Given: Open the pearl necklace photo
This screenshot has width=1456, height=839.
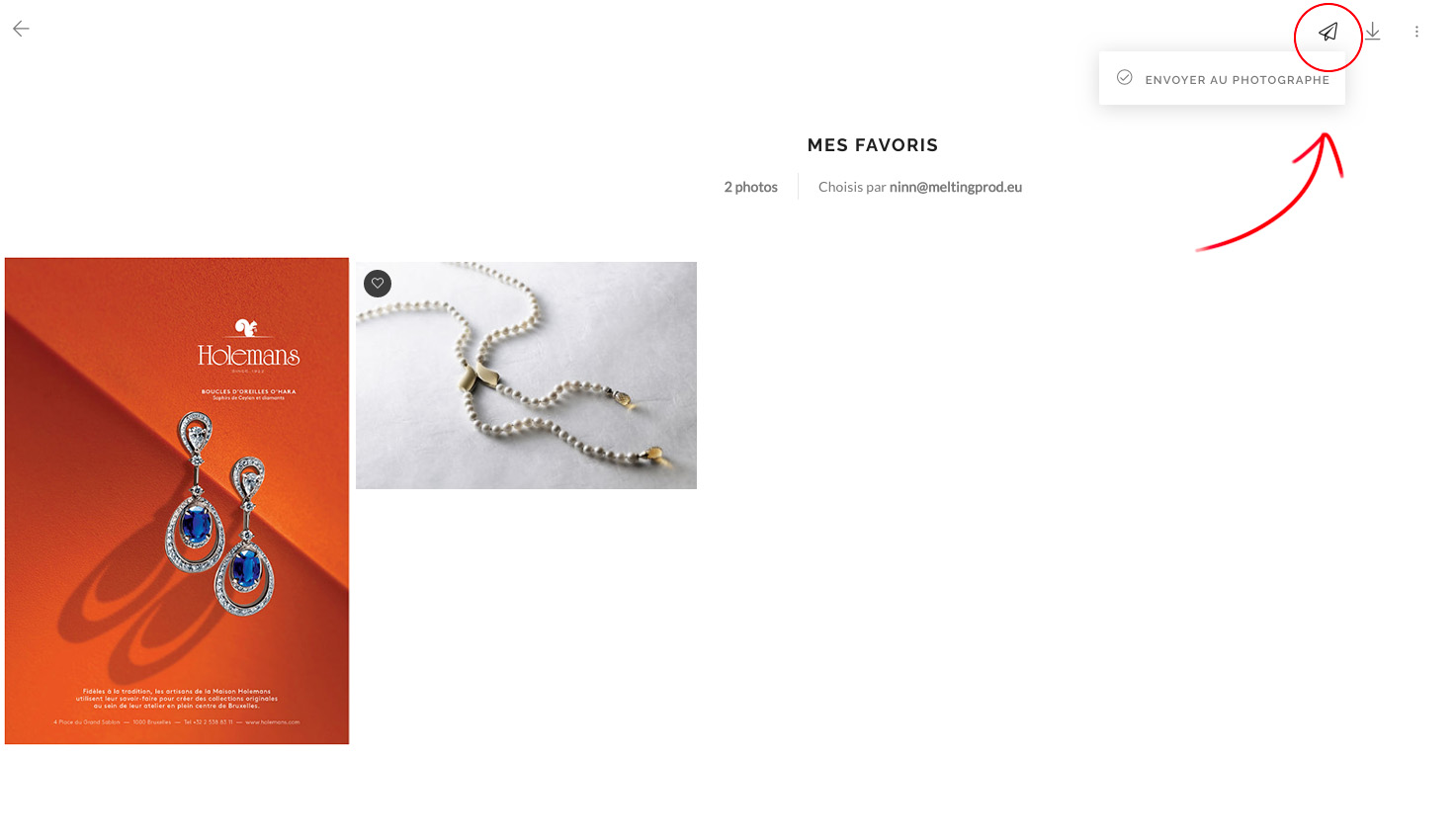Looking at the screenshot, I should pos(526,376).
